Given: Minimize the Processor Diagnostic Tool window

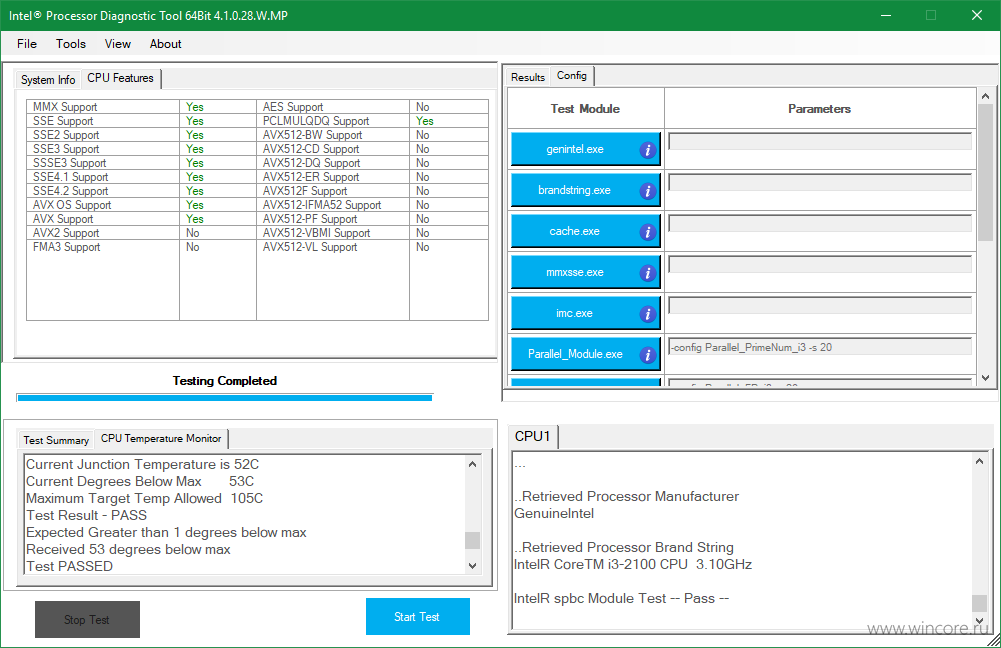Looking at the screenshot, I should pos(885,15).
